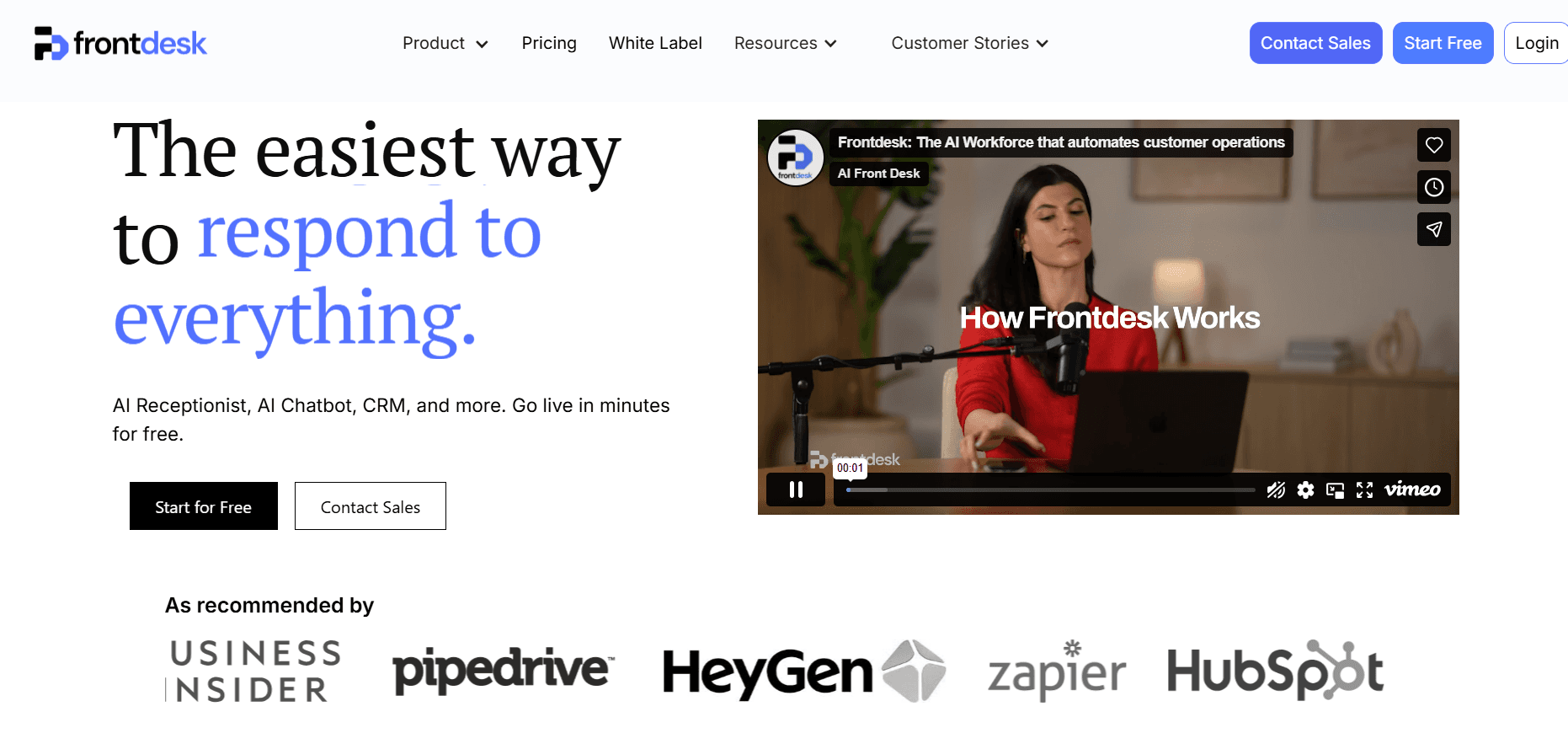This screenshot has width=1568, height=733.
Task: Open the White Label page
Action: tap(655, 43)
